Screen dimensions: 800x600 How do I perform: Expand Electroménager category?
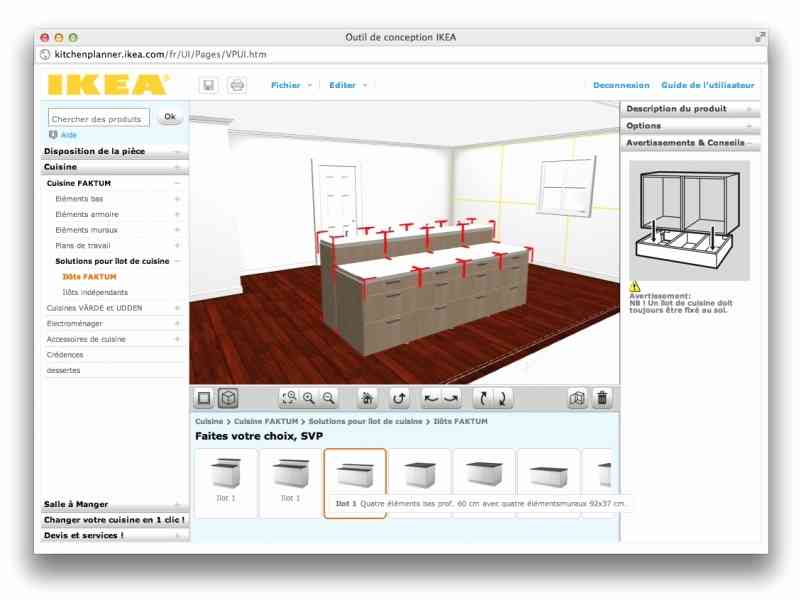pos(114,323)
